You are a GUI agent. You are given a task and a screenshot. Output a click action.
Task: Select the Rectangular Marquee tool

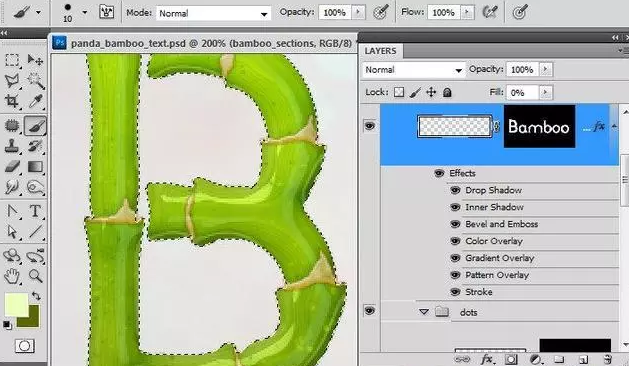[12, 60]
